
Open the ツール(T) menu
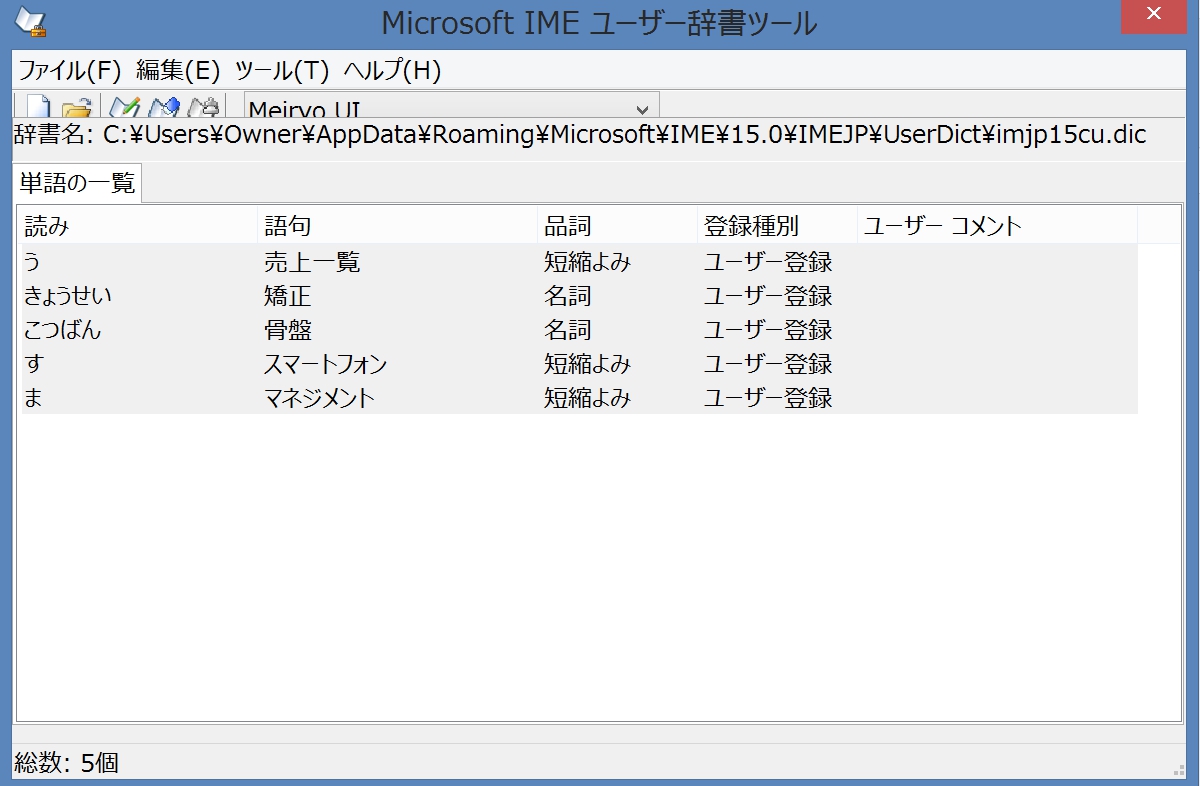(x=281, y=70)
